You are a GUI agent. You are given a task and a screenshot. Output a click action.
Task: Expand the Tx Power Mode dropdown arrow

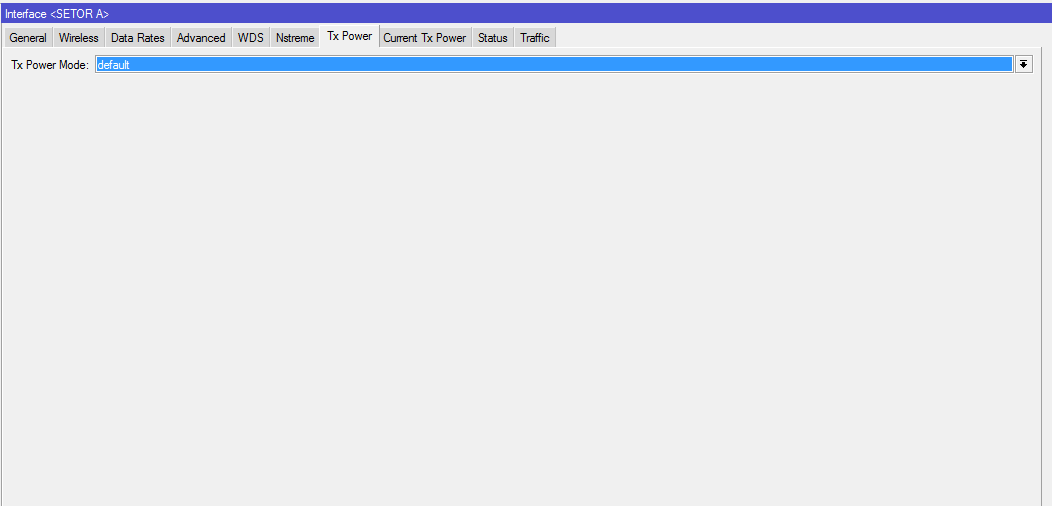click(x=1023, y=64)
